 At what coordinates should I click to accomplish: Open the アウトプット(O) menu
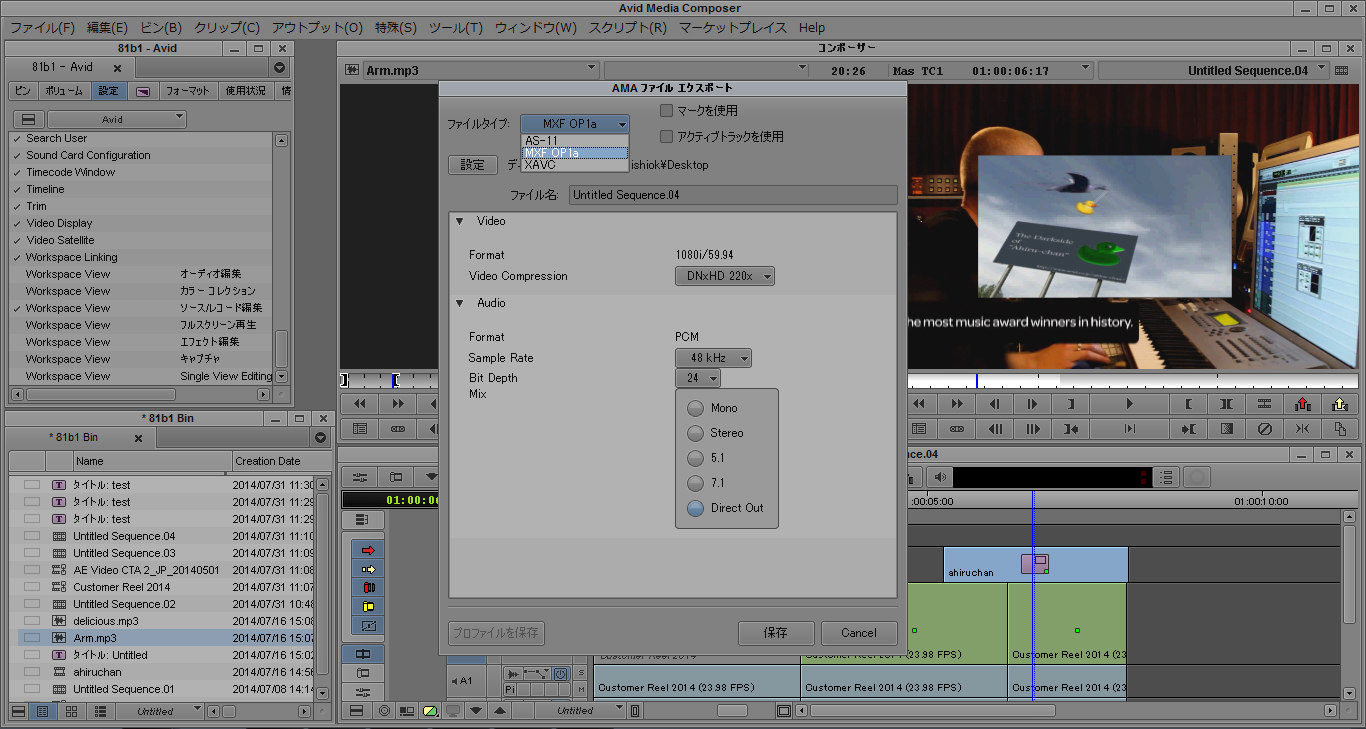pos(317,27)
